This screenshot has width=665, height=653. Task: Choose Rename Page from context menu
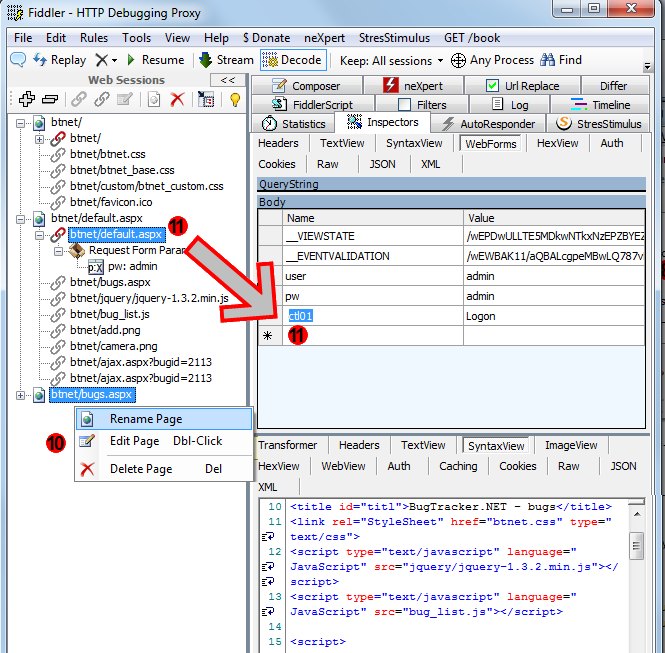point(164,419)
